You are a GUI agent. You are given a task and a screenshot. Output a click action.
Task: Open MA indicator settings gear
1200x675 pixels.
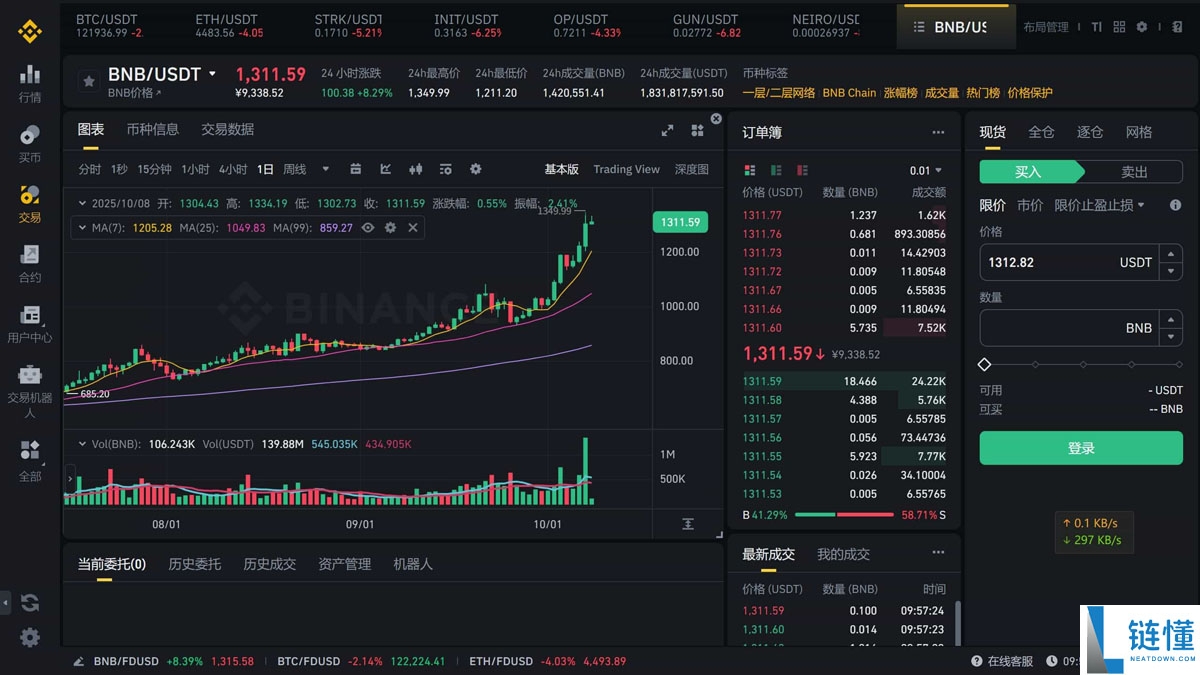click(390, 228)
